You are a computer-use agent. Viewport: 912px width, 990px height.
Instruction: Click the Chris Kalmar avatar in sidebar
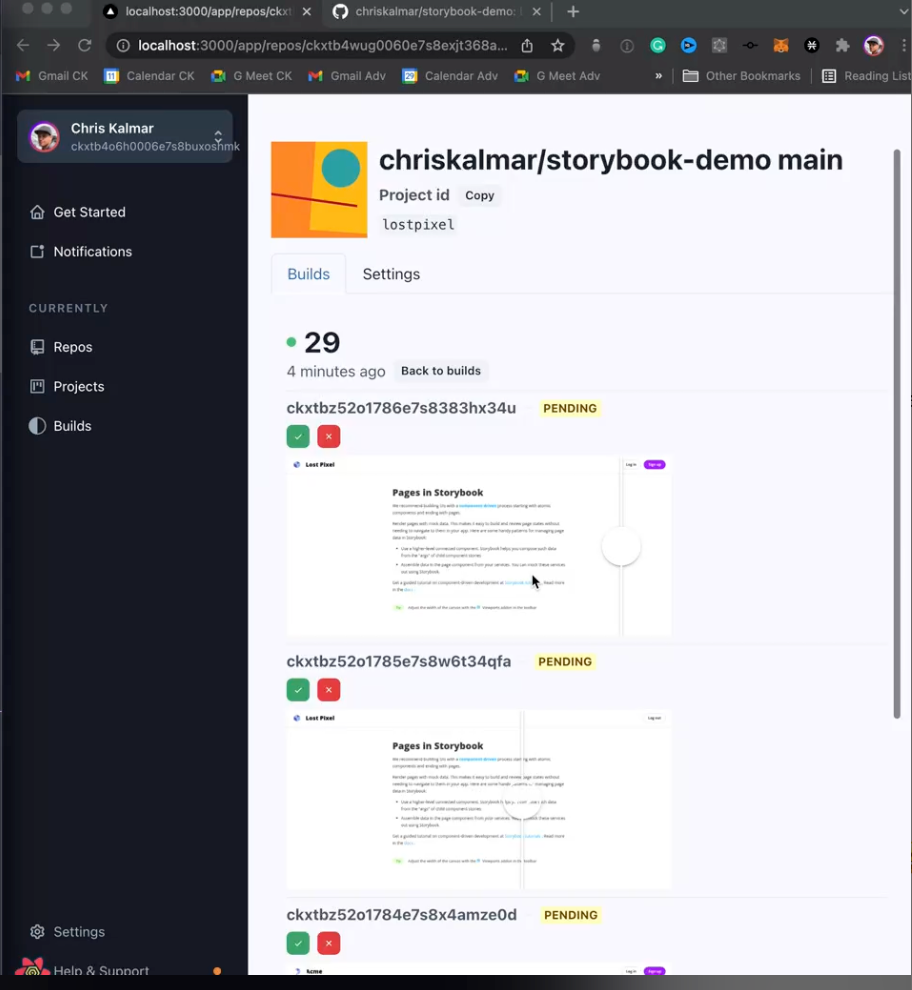pos(44,136)
